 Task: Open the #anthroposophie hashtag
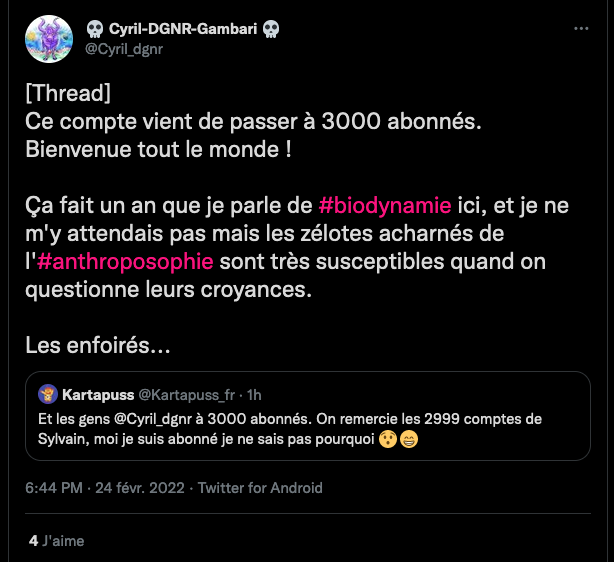(125, 262)
